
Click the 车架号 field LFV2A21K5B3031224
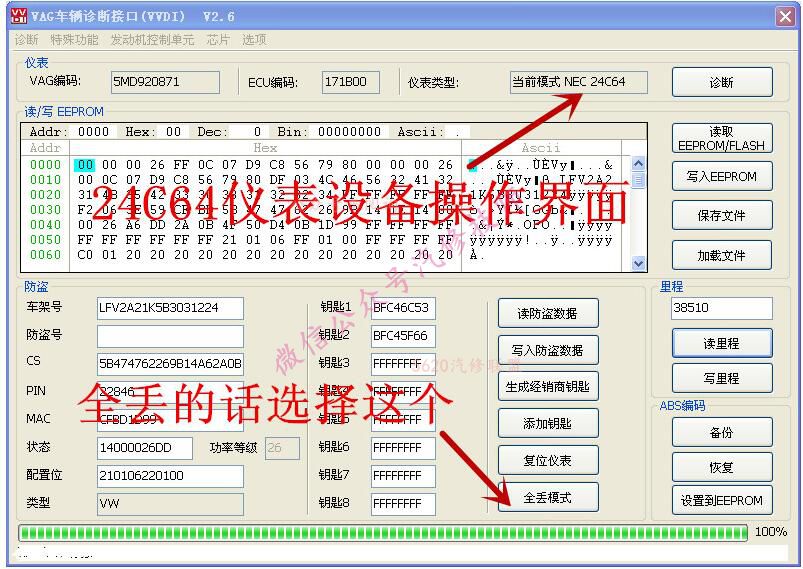(x=170, y=308)
